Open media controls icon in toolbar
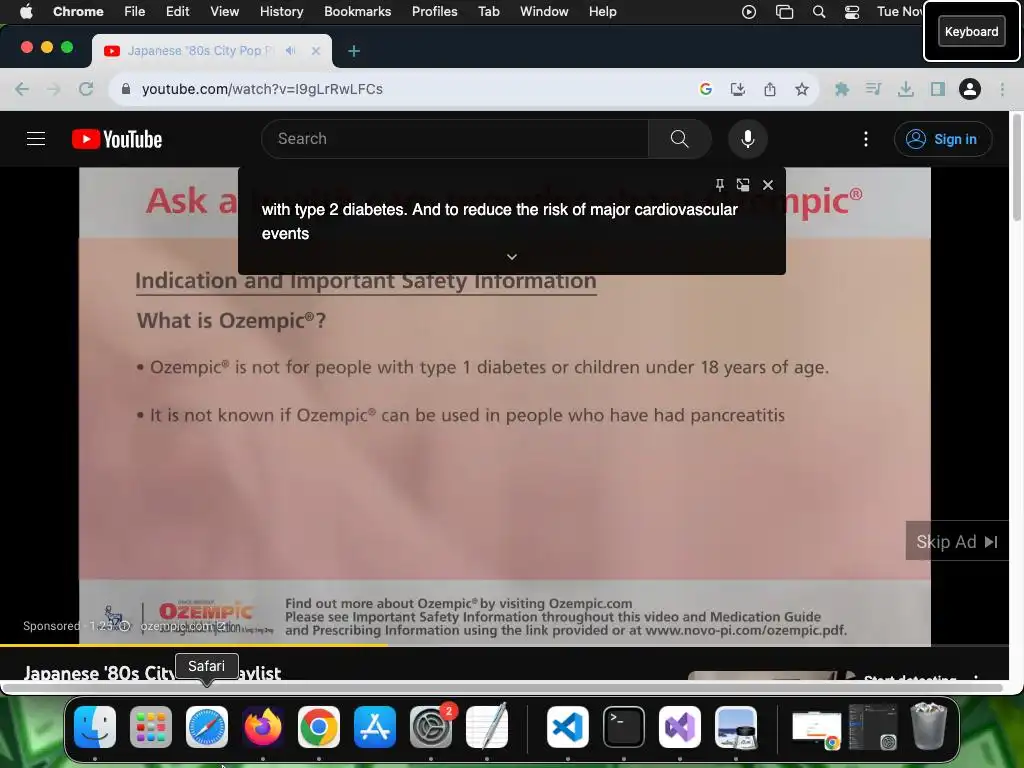The width and height of the screenshot is (1024, 768). pos(873,89)
